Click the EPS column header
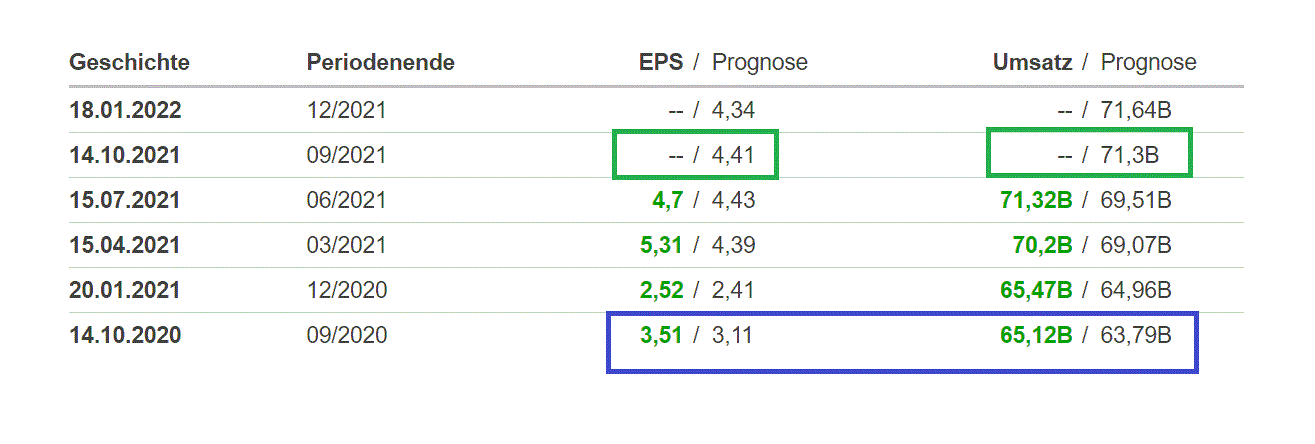Viewport: 1315px width, 444px height. [x=661, y=63]
